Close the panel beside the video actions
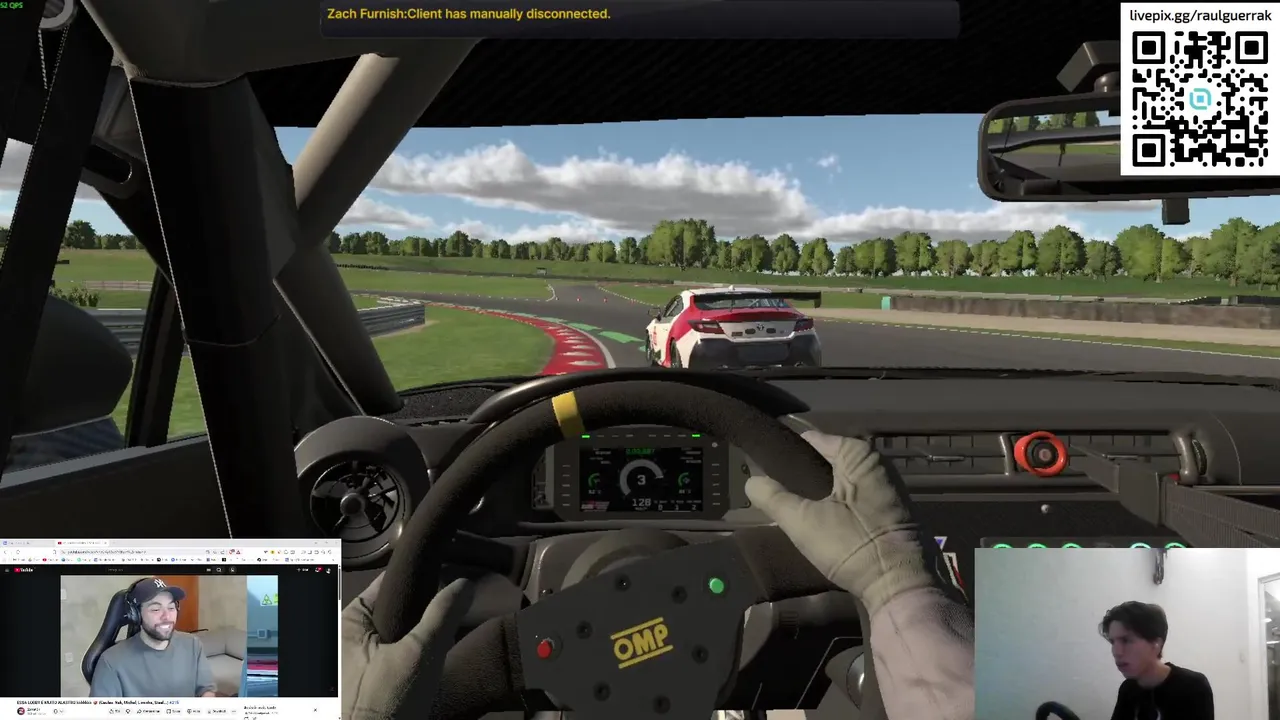Viewport: 1280px width, 720px height. pyautogui.click(x=315, y=710)
